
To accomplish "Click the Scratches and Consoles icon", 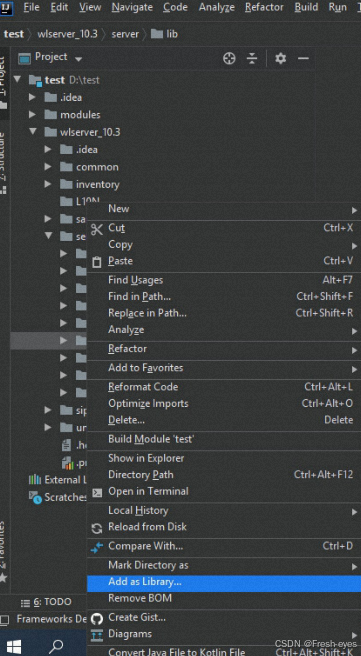I will click(x=35, y=497).
